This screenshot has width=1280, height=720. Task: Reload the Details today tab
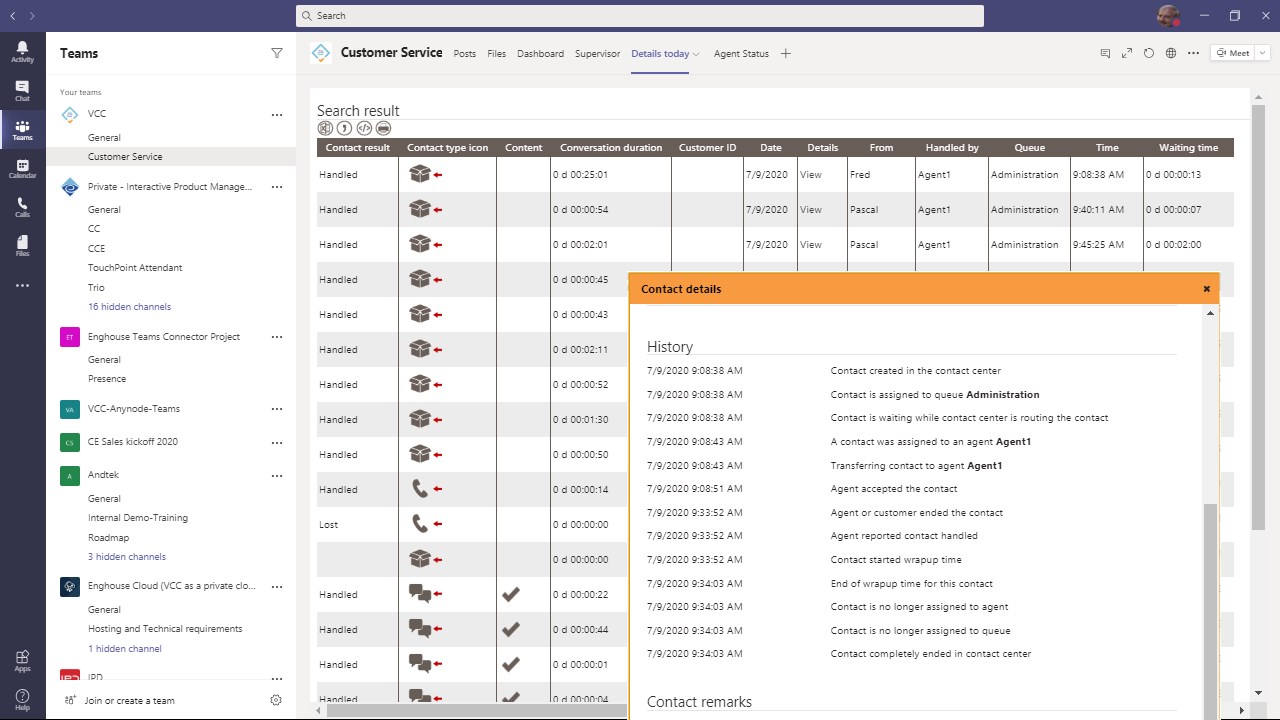pyautogui.click(x=1149, y=54)
